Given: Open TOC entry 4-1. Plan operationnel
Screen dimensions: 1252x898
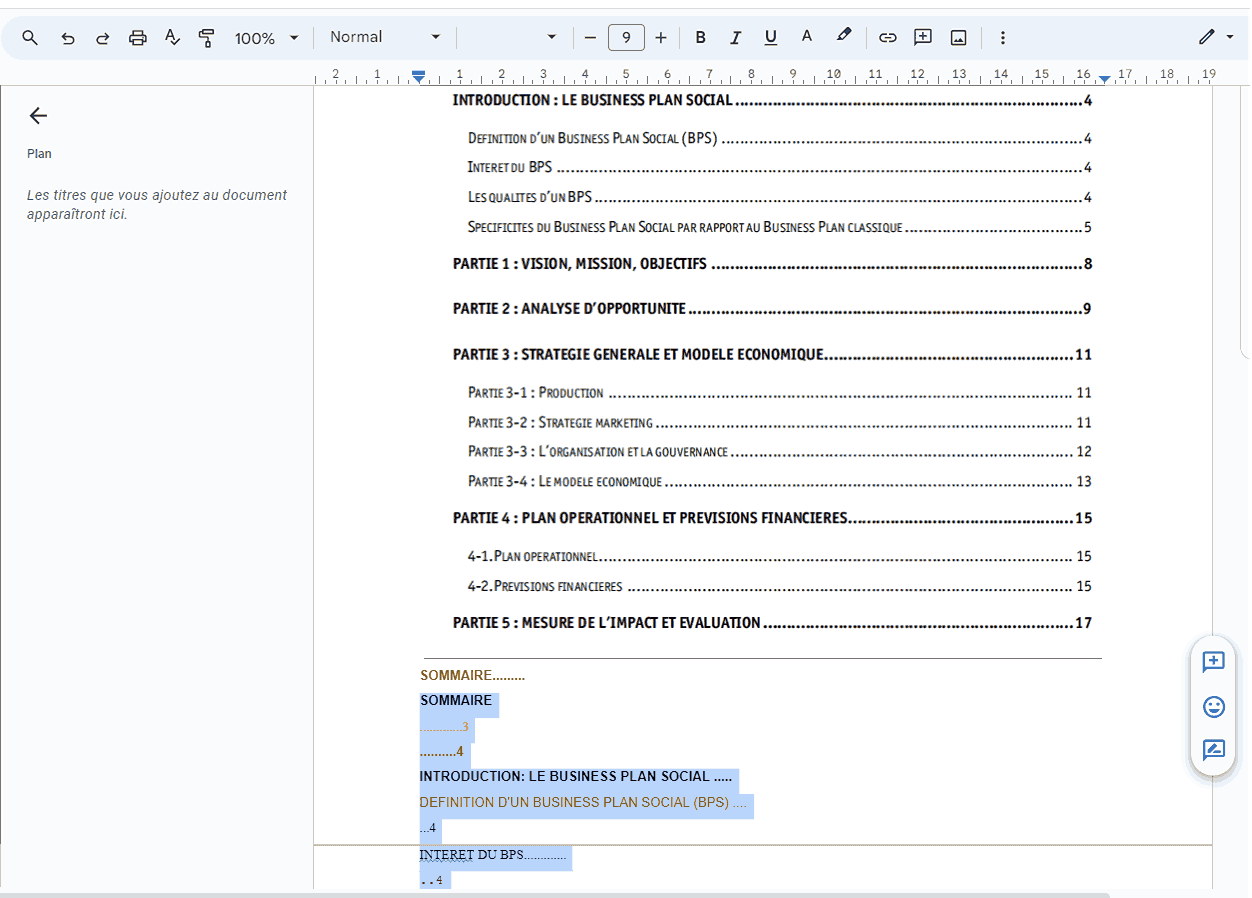Looking at the screenshot, I should click(x=779, y=557).
